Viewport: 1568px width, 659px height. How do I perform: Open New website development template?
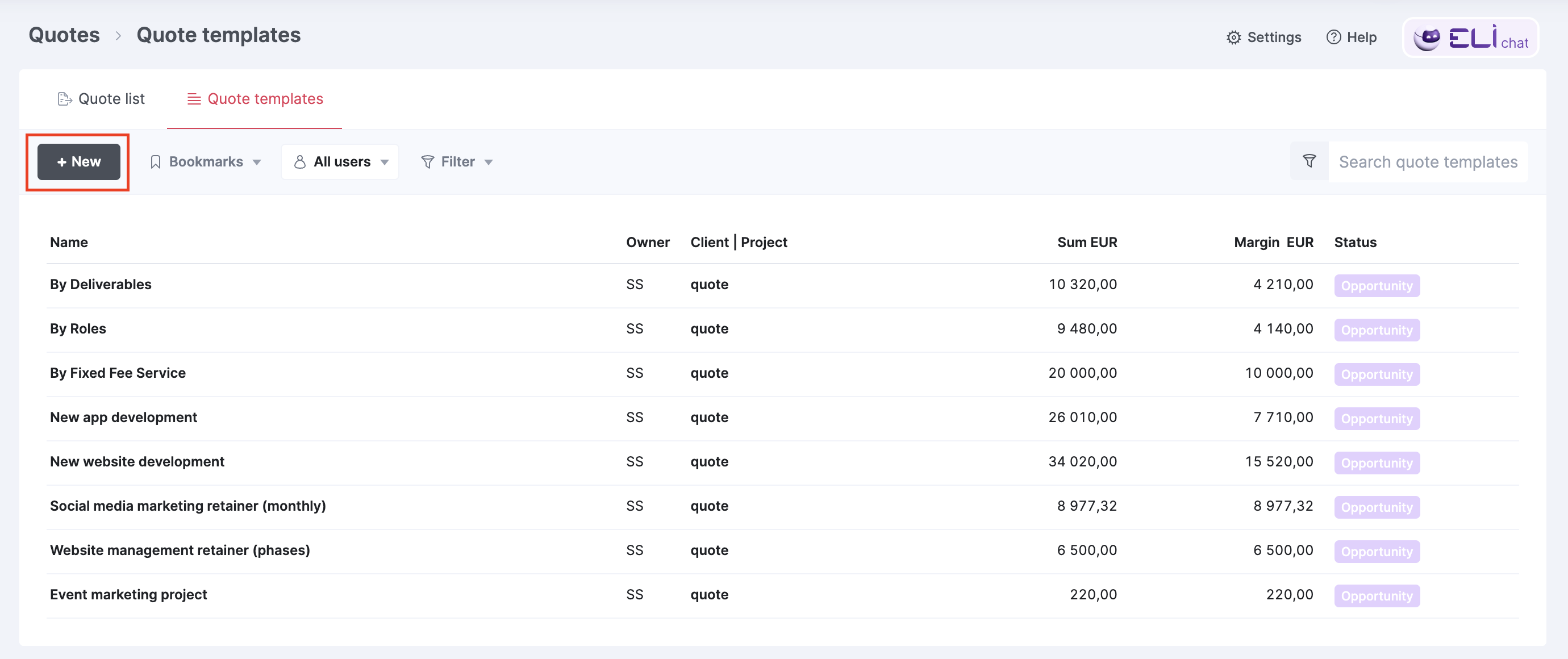[137, 462]
